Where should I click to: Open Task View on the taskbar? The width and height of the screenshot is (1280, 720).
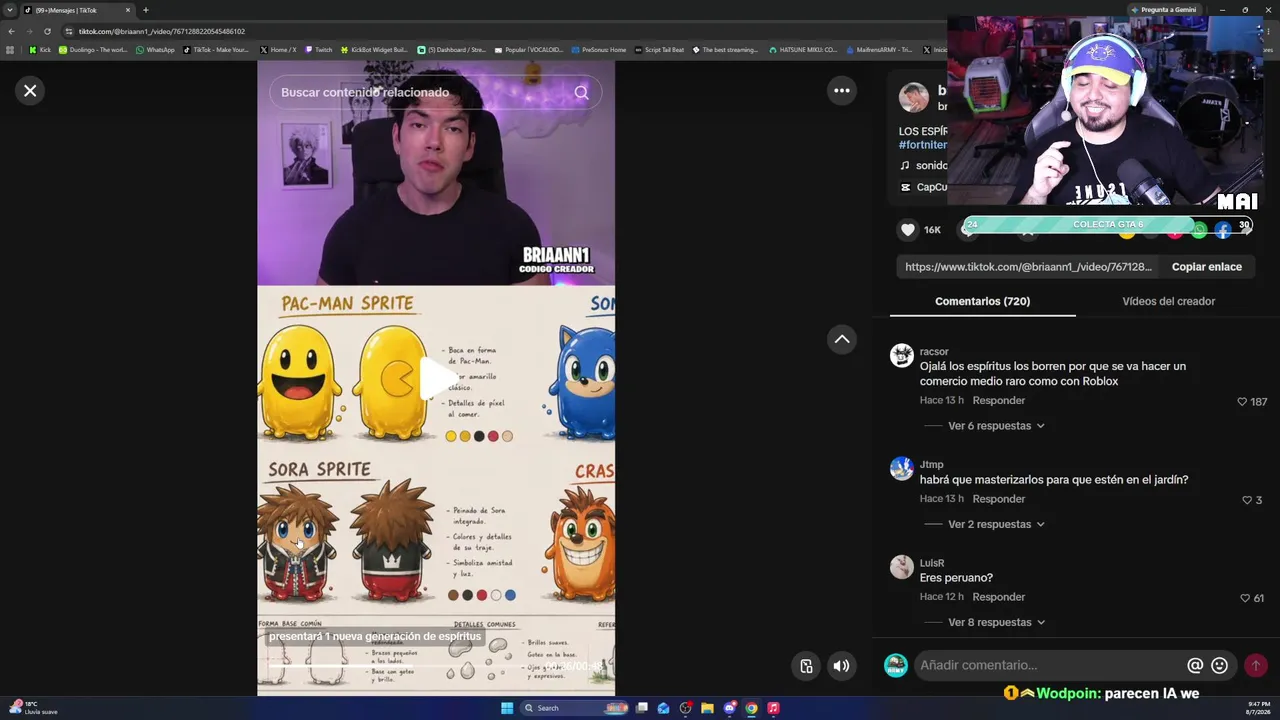[x=642, y=708]
